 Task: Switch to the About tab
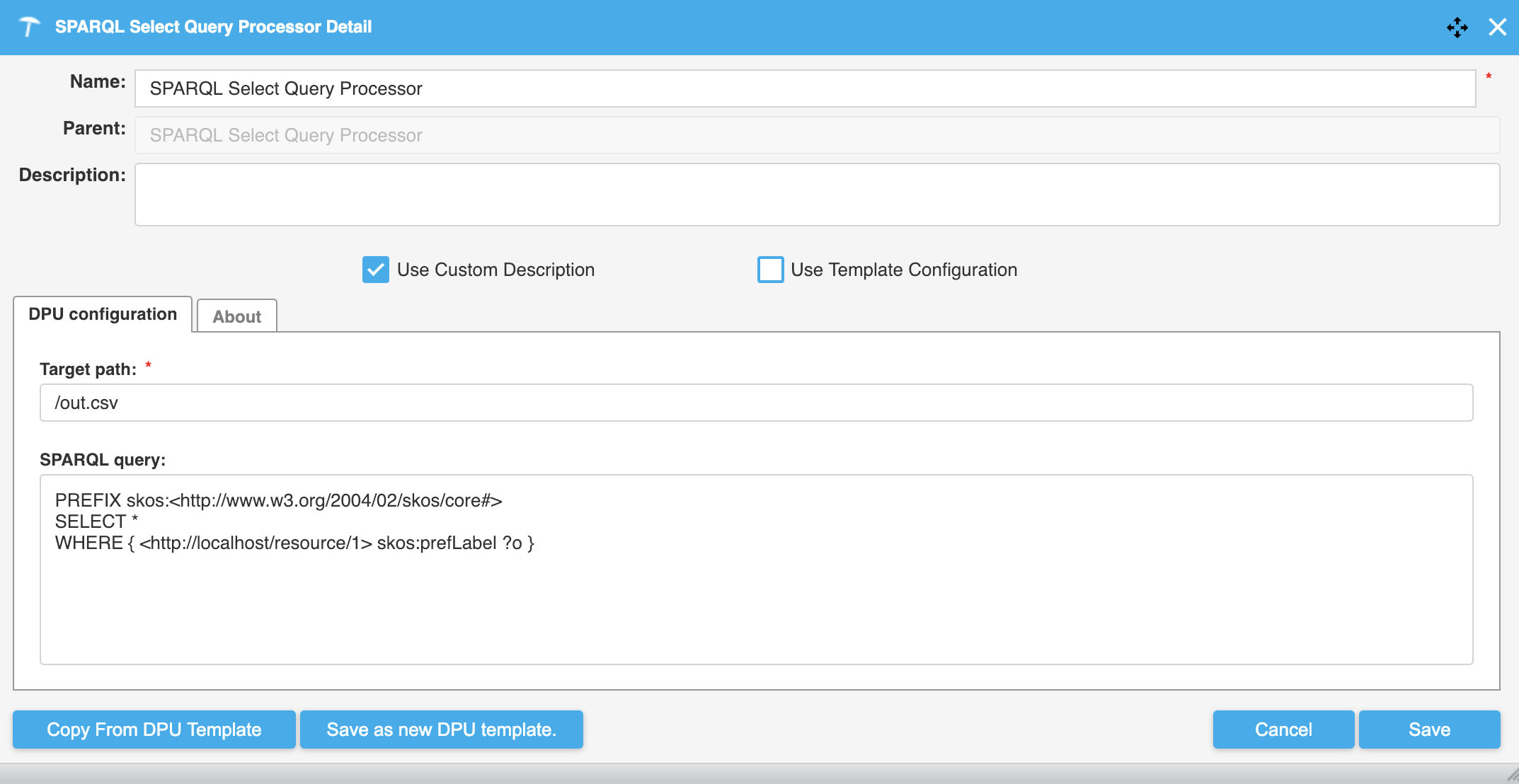[x=236, y=316]
